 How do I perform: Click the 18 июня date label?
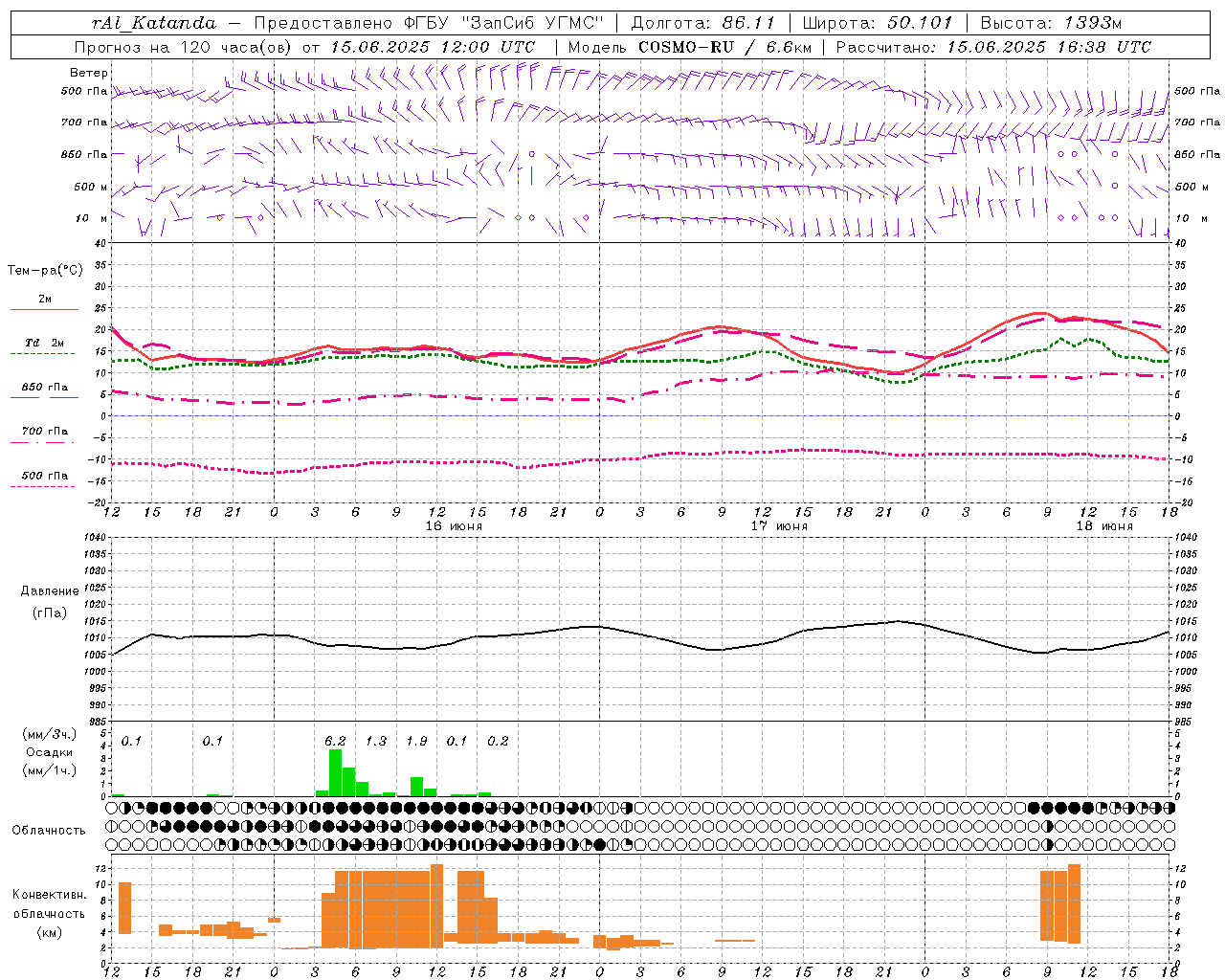(x=1104, y=526)
